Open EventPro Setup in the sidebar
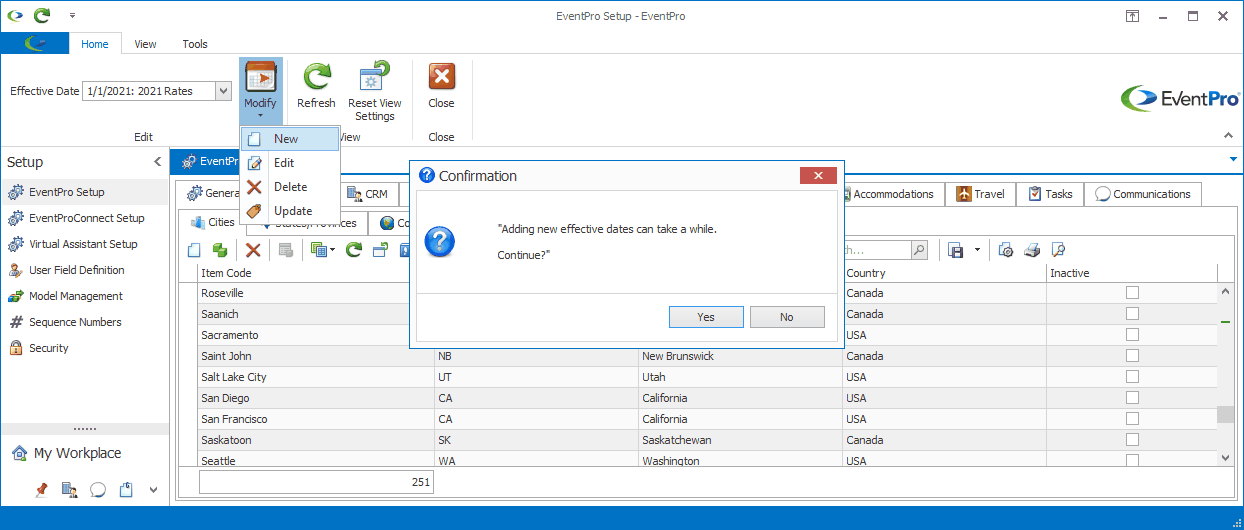This screenshot has width=1244, height=530. (85, 192)
